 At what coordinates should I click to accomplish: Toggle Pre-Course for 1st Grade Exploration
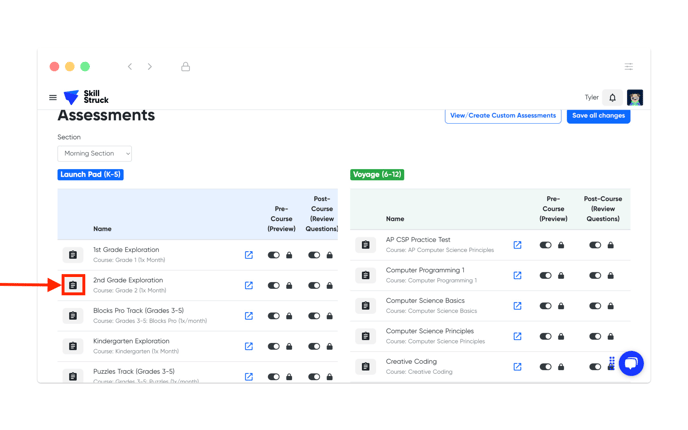pyautogui.click(x=274, y=255)
